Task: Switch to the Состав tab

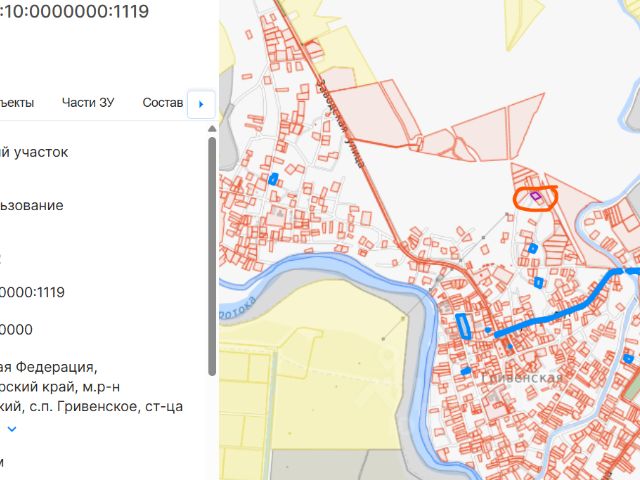Action: point(162,102)
